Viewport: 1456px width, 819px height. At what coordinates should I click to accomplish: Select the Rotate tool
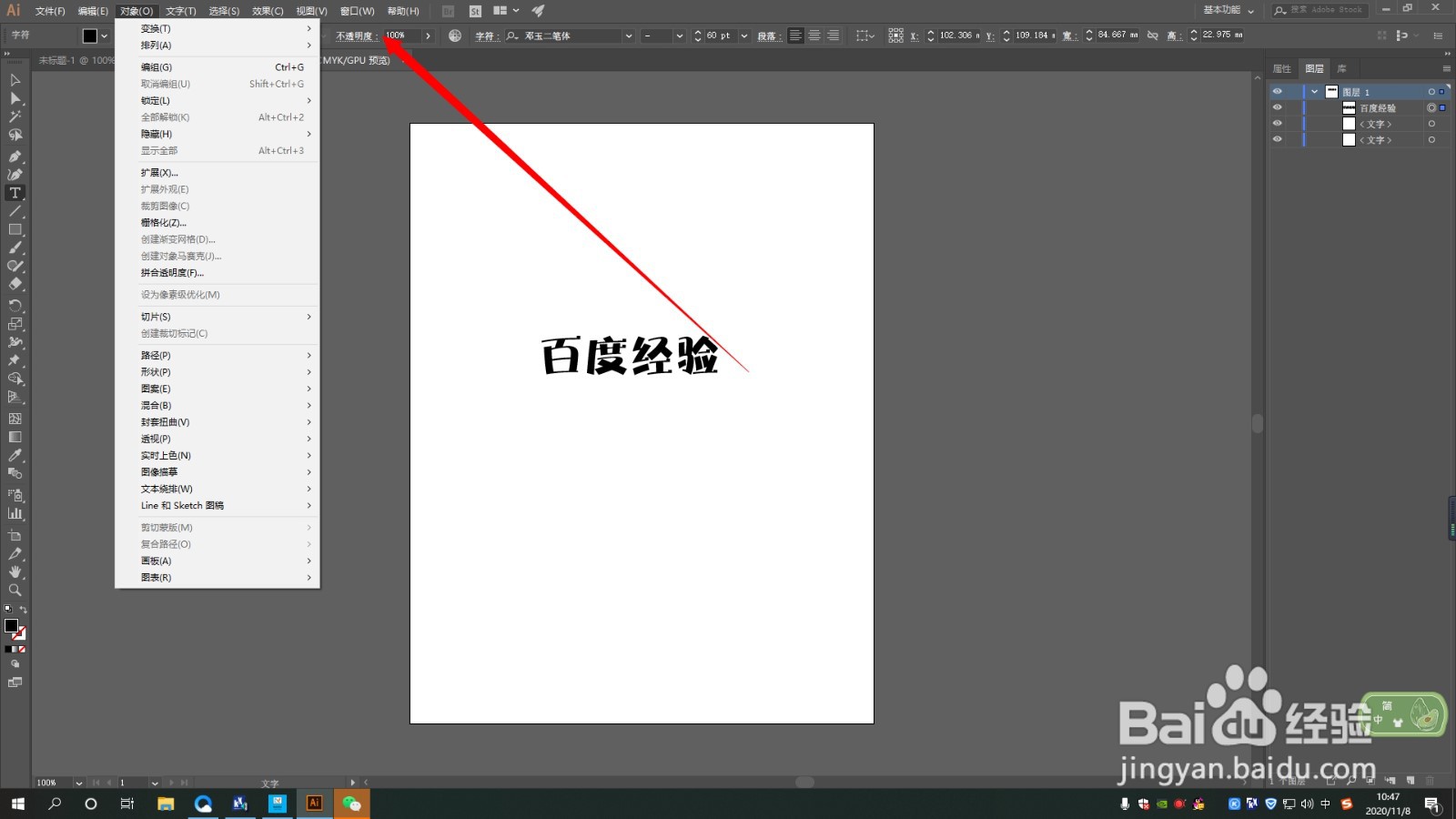15,306
